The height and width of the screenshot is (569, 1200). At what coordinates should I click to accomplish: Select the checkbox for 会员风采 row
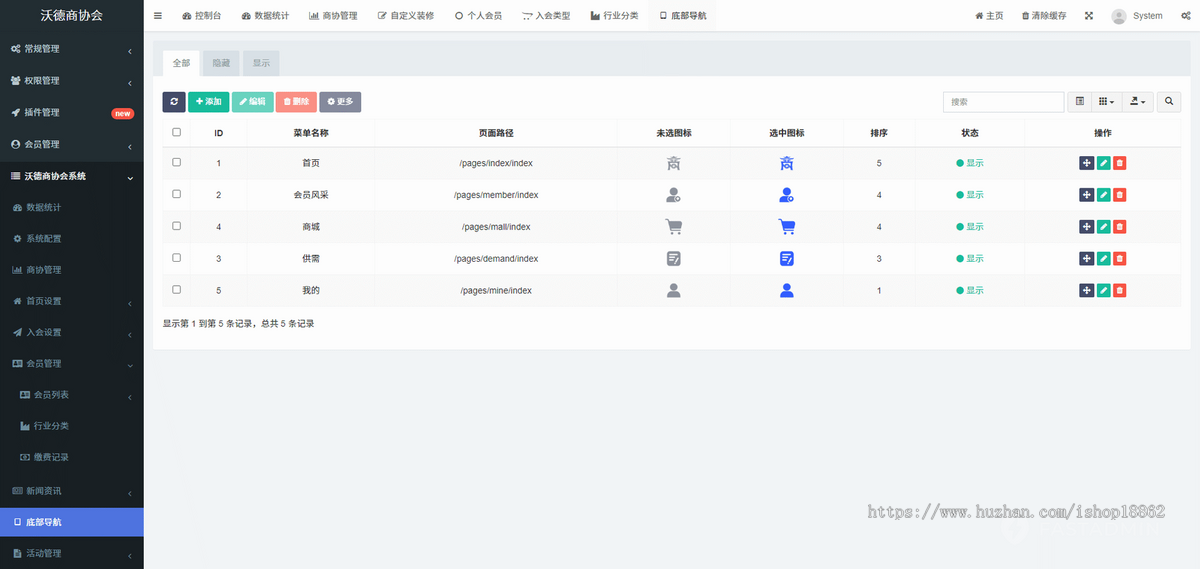[x=177, y=195]
